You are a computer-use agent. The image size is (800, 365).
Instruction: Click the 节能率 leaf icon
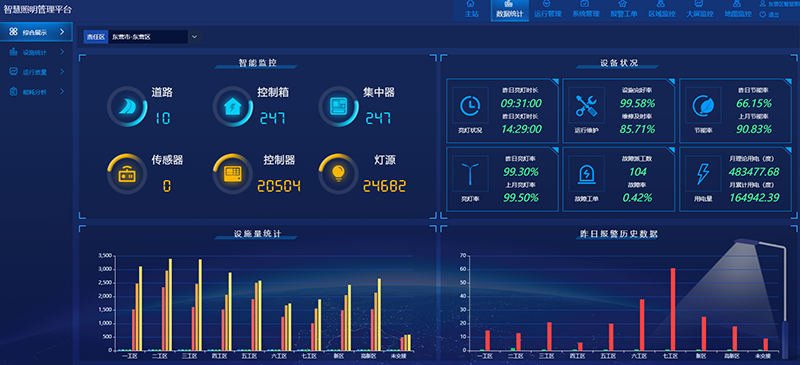pos(703,106)
